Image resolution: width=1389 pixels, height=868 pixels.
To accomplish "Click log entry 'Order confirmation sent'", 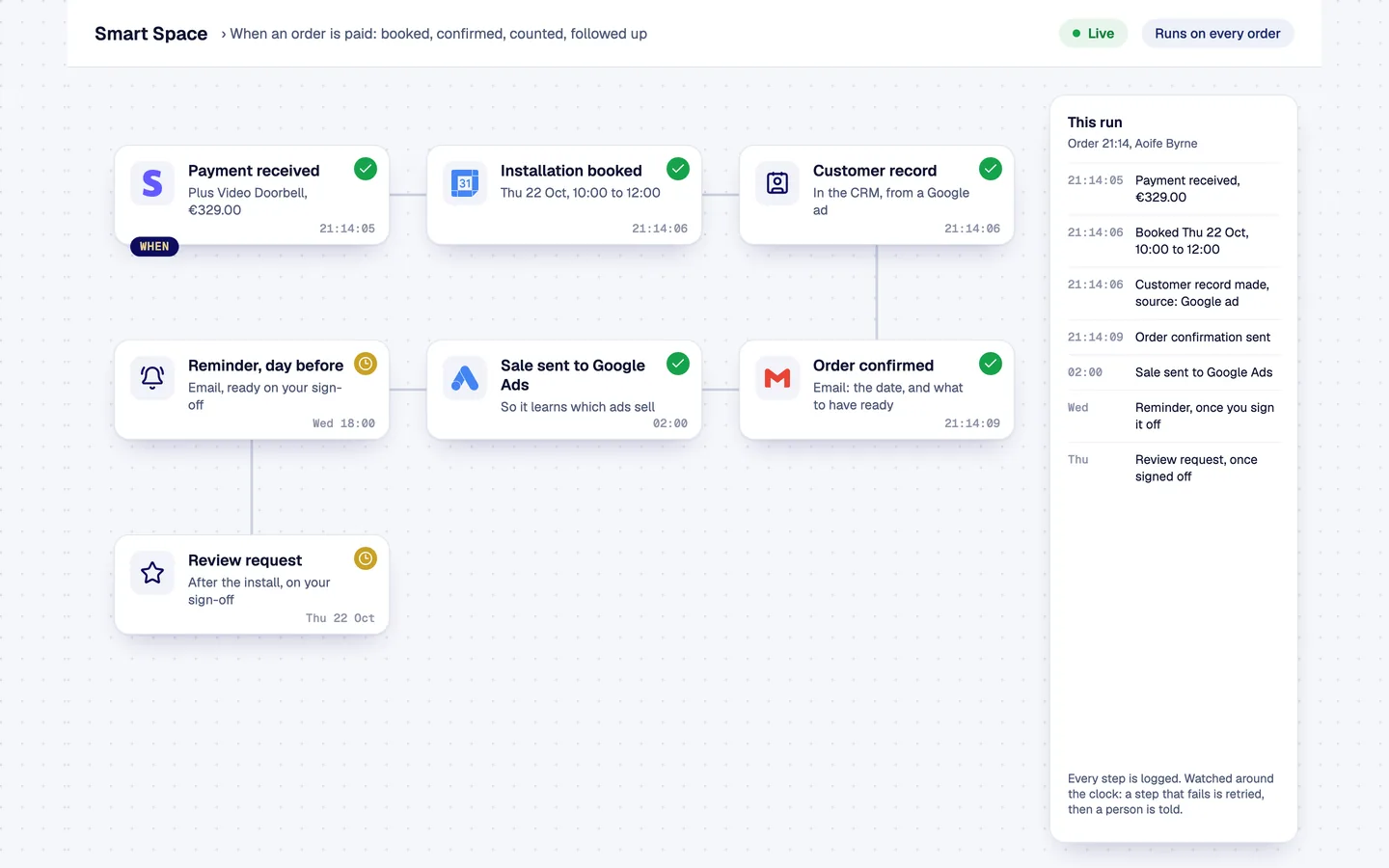I will click(1174, 338).
